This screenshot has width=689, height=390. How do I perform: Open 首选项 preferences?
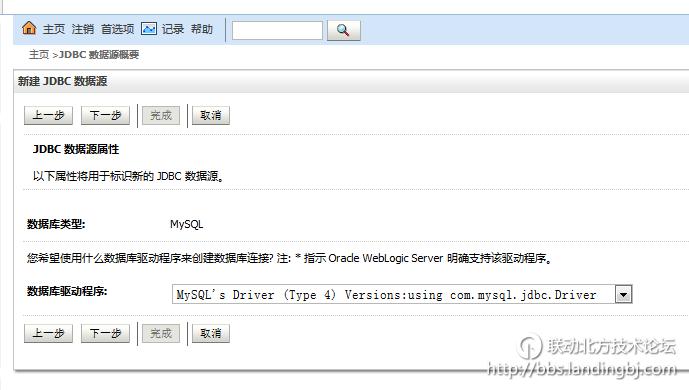[117, 29]
